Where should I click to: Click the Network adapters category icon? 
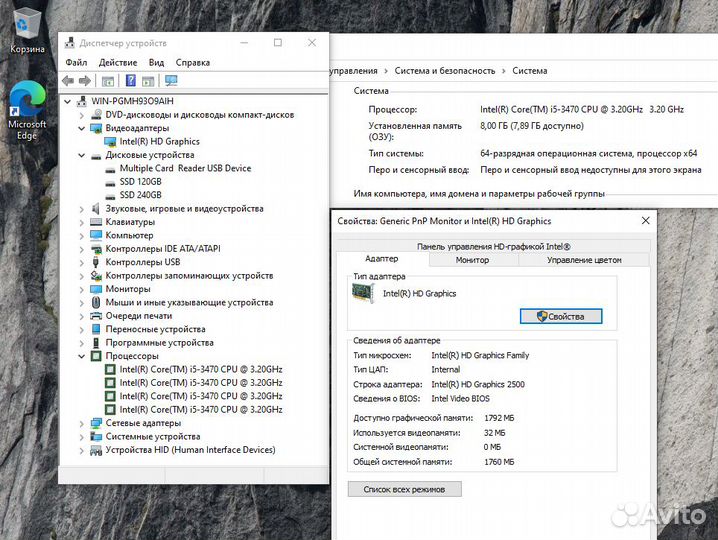[x=96, y=423]
